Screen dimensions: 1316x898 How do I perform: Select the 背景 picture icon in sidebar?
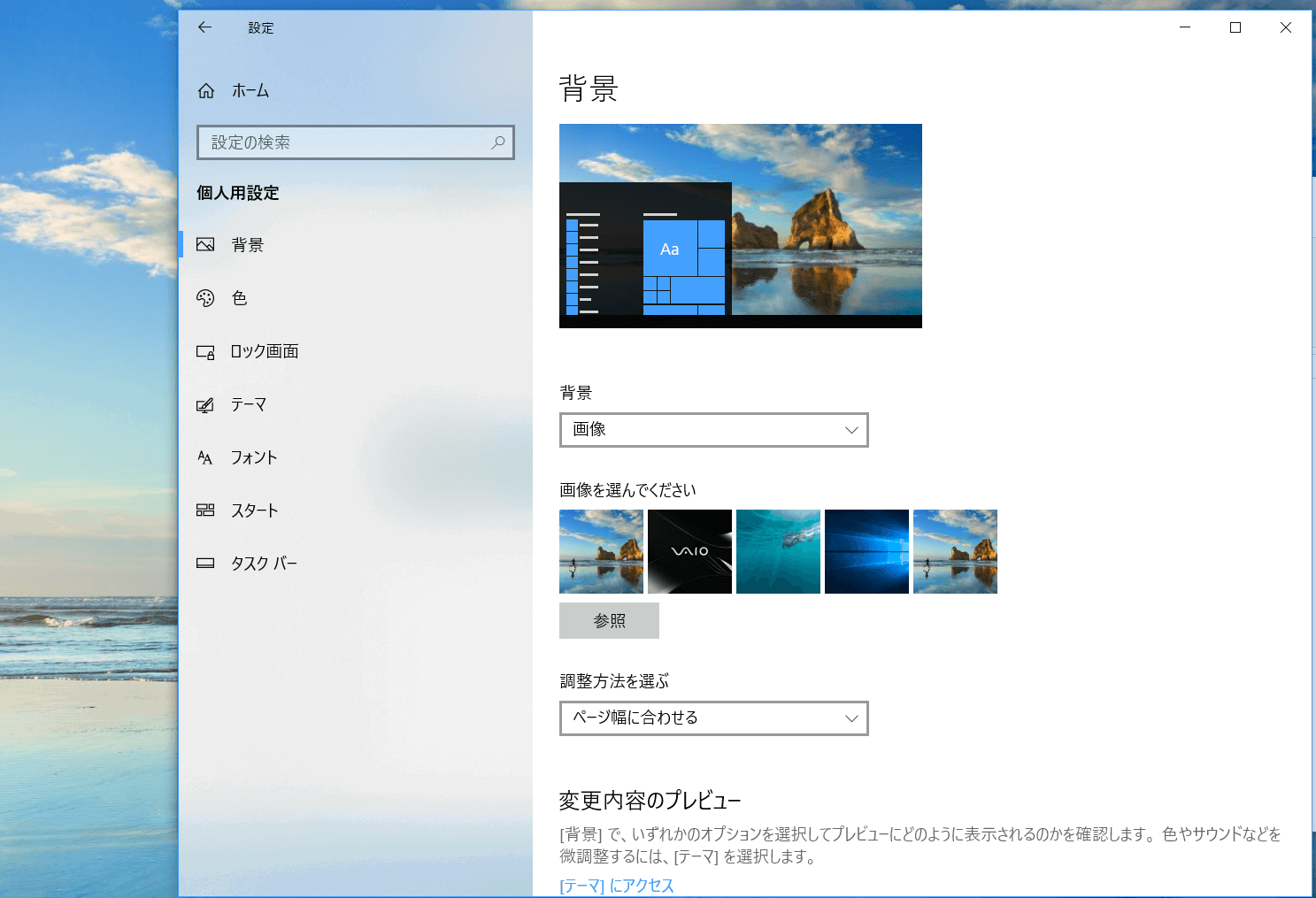[x=205, y=245]
